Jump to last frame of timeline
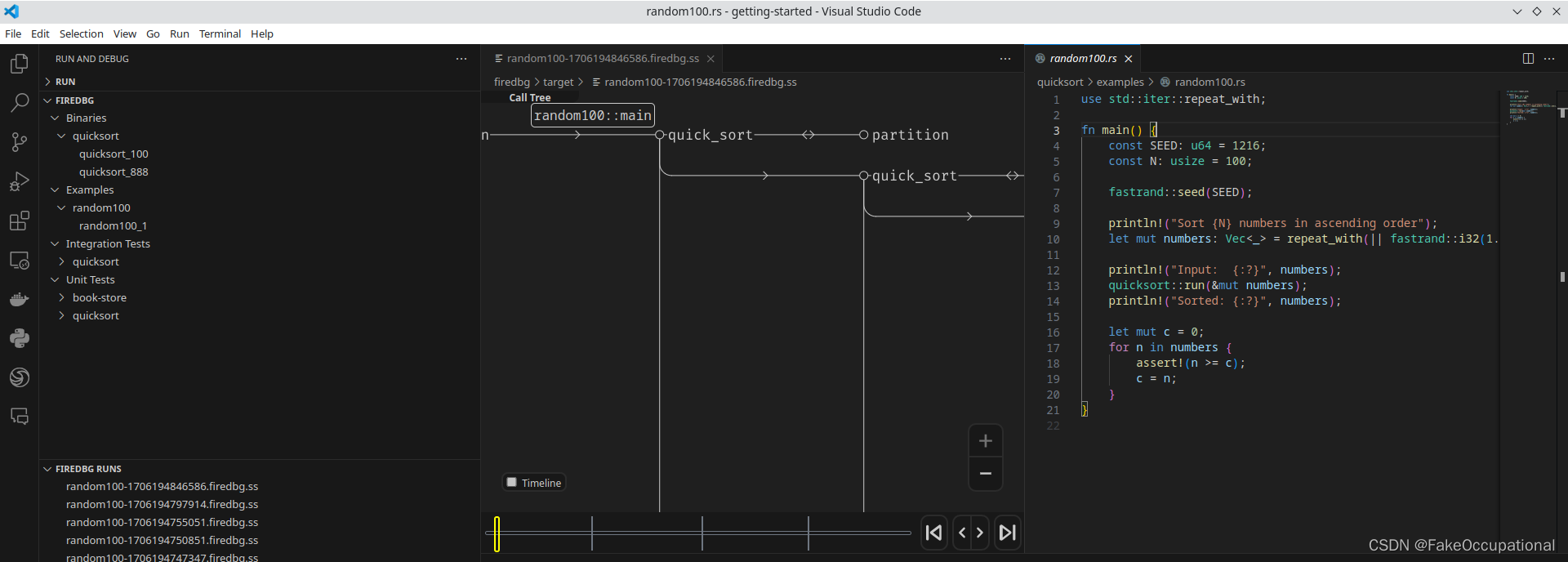This screenshot has height=562, width=1568. 1008,533
